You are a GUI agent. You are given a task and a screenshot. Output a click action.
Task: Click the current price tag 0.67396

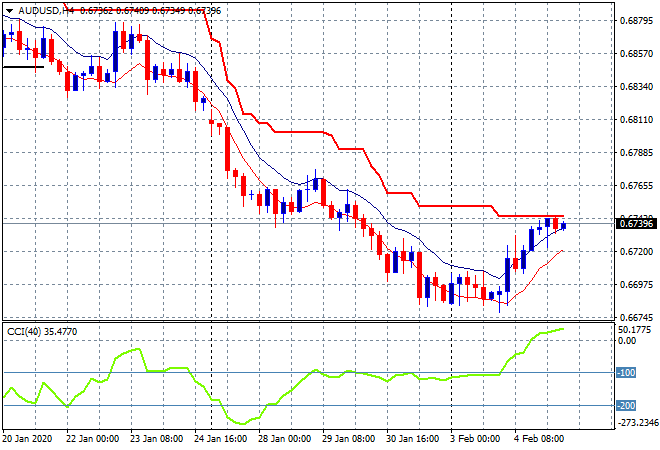pyautogui.click(x=635, y=223)
